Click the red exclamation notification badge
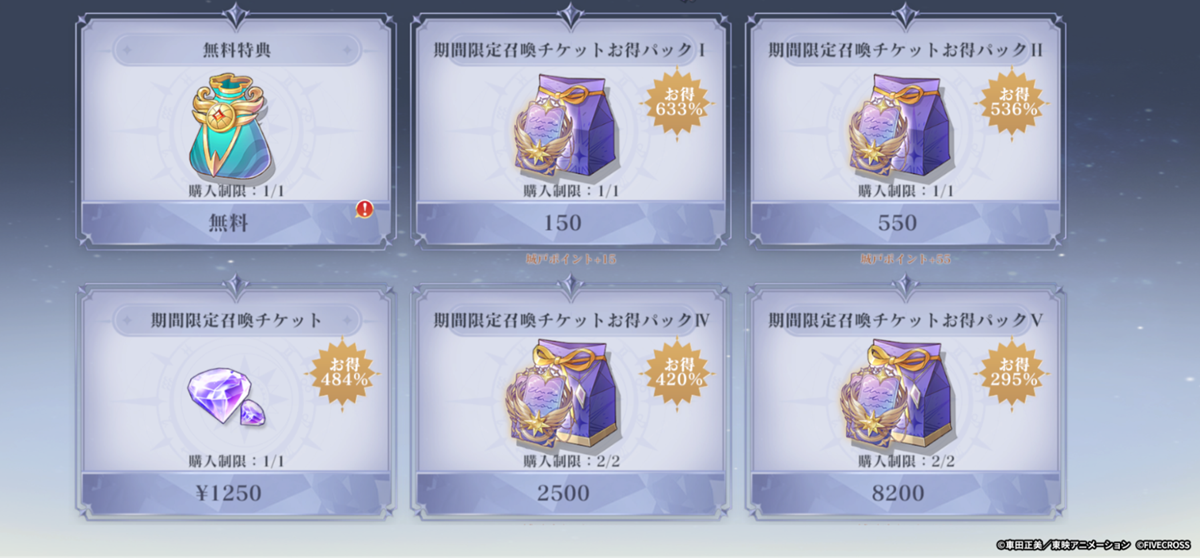 365,210
